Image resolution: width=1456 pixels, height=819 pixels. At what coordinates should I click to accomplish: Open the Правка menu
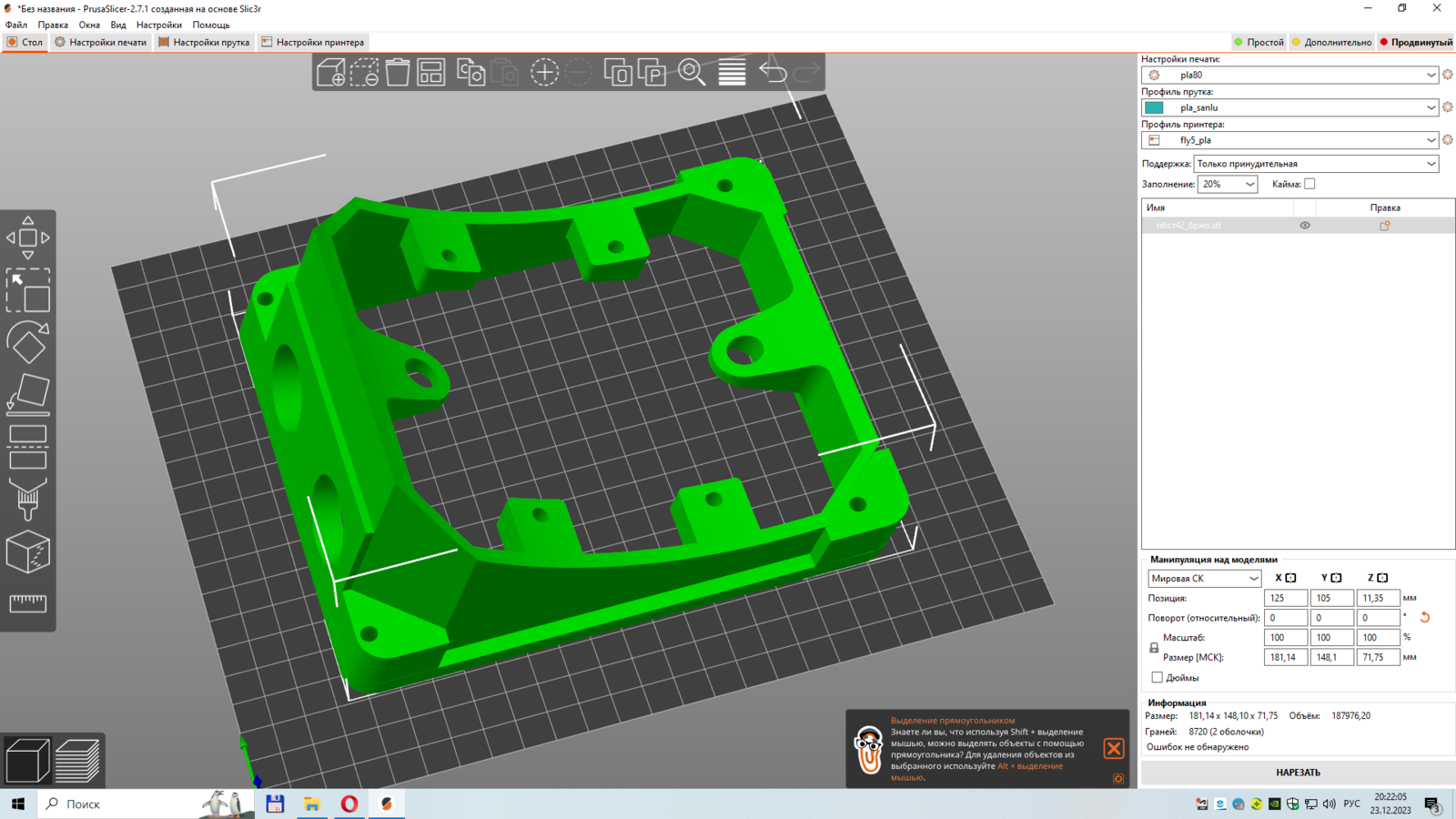pyautogui.click(x=53, y=25)
